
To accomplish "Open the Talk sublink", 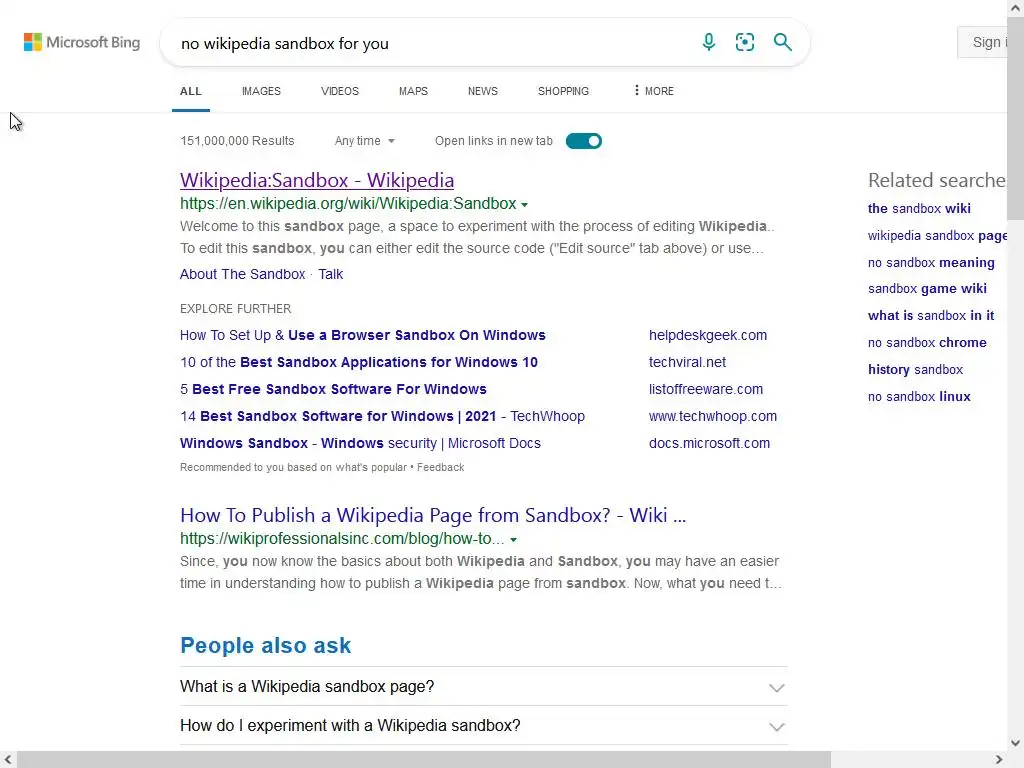I will pos(330,274).
